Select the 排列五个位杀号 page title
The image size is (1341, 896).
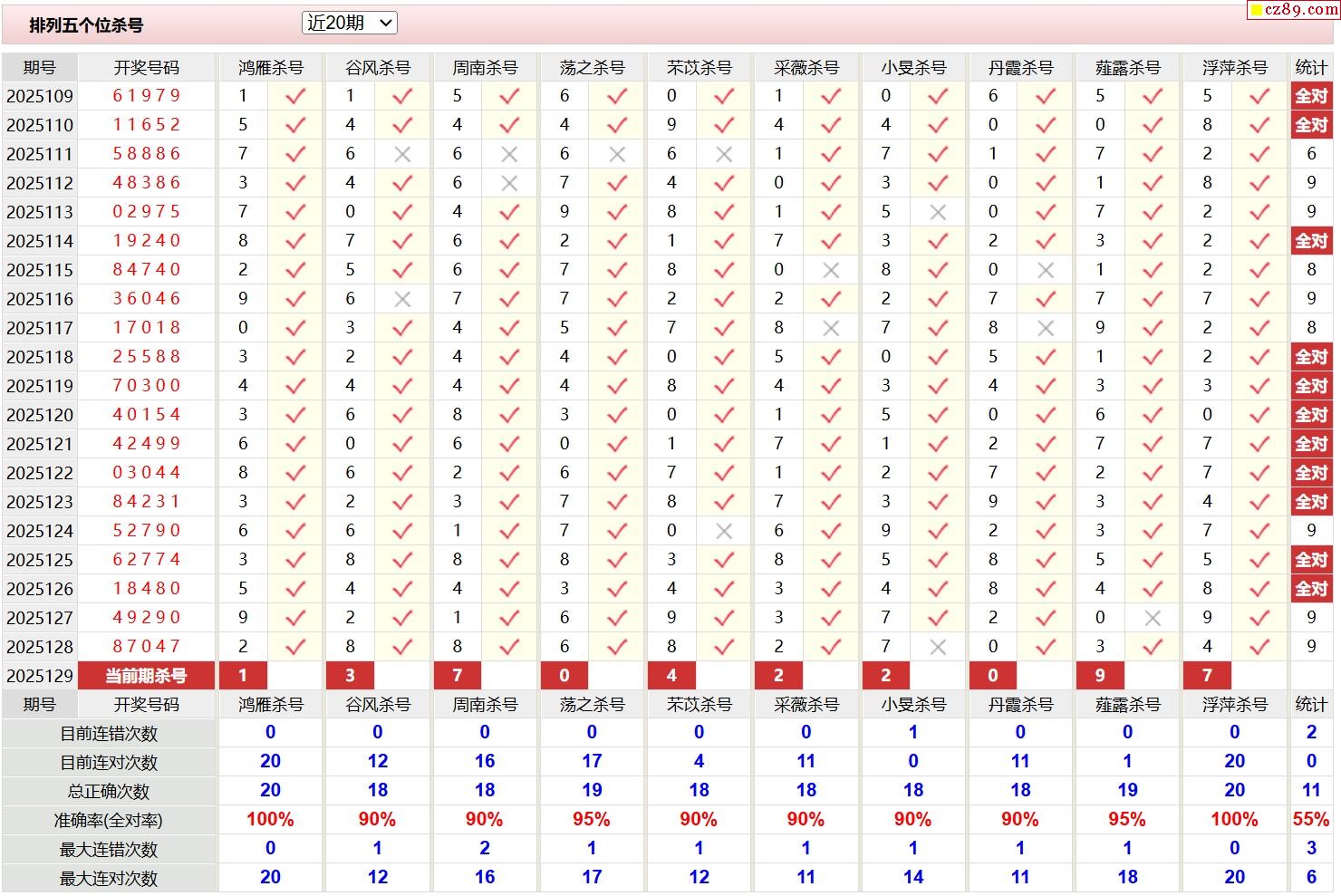click(x=86, y=25)
